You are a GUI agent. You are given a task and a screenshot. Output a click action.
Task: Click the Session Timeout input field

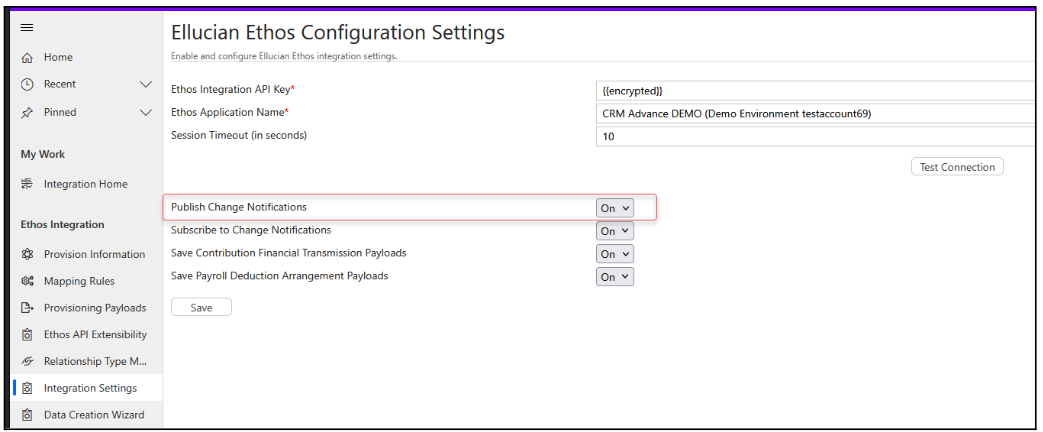(816, 136)
